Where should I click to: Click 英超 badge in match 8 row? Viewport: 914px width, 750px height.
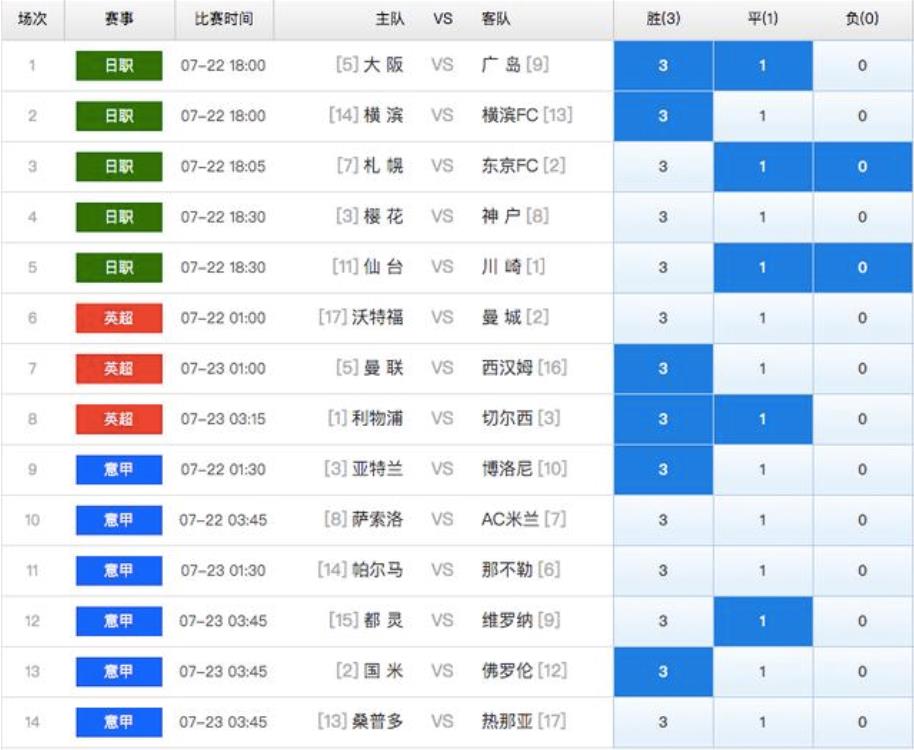tap(119, 419)
